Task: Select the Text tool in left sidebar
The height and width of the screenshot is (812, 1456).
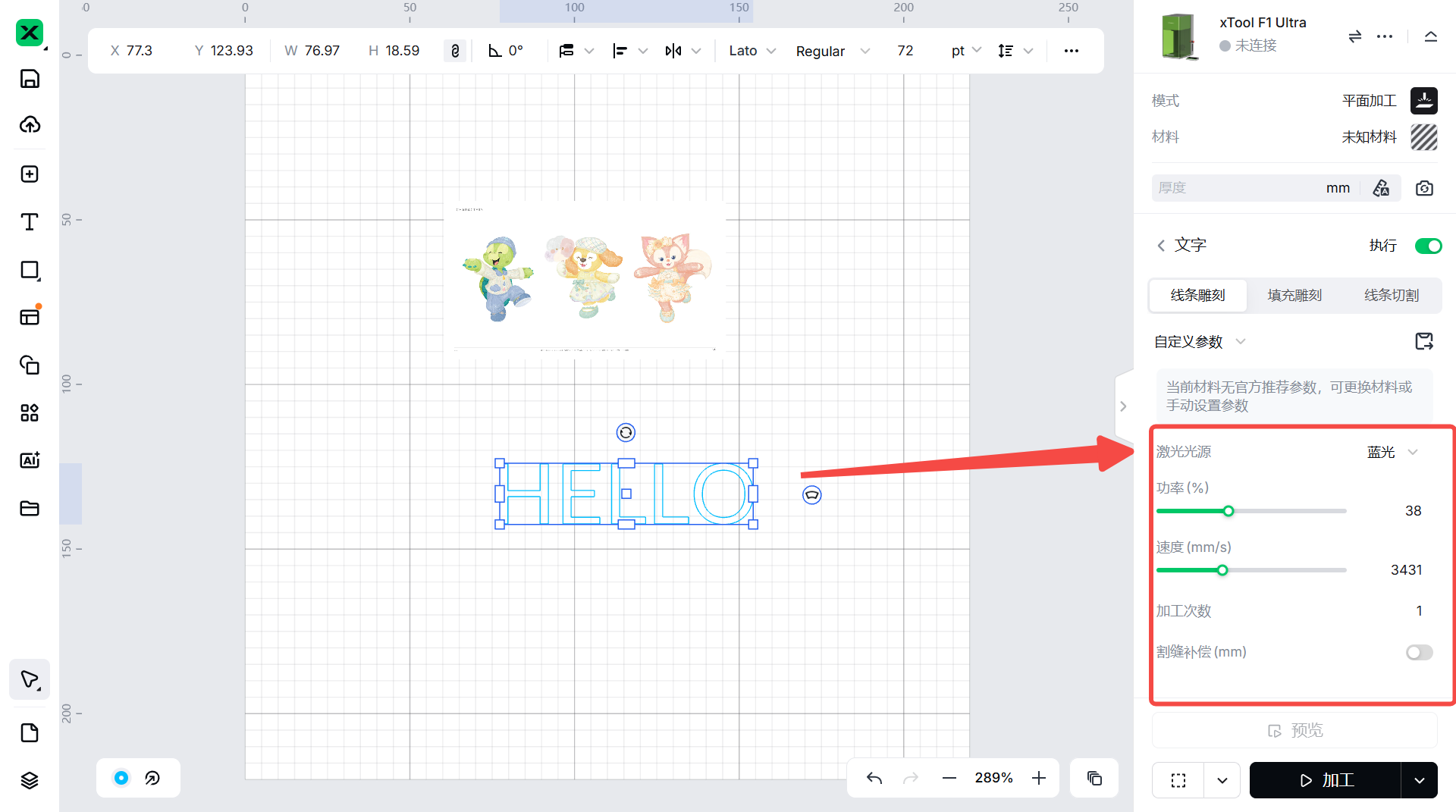Action: tap(30, 222)
